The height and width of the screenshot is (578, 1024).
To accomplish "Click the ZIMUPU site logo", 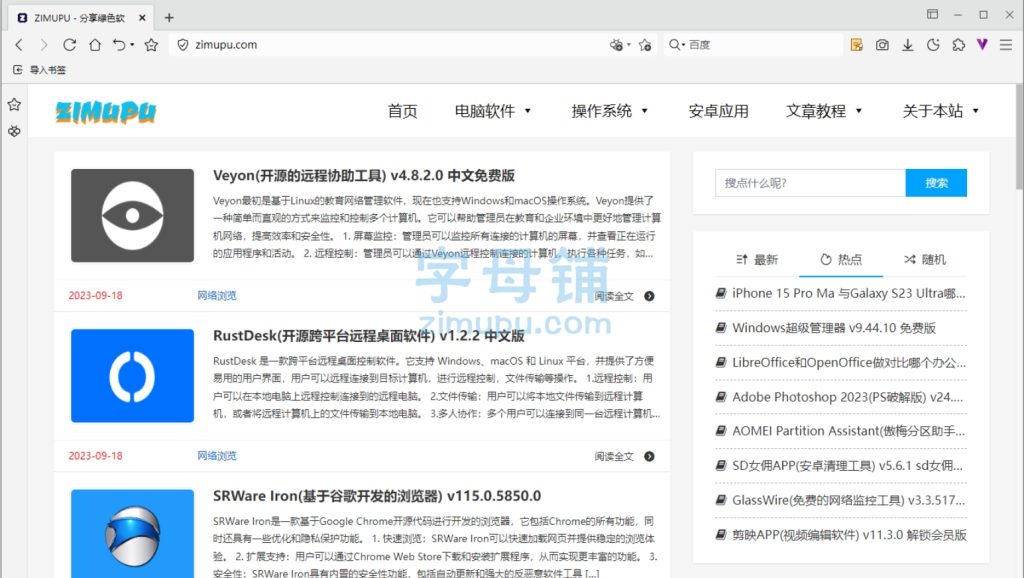I will [106, 112].
